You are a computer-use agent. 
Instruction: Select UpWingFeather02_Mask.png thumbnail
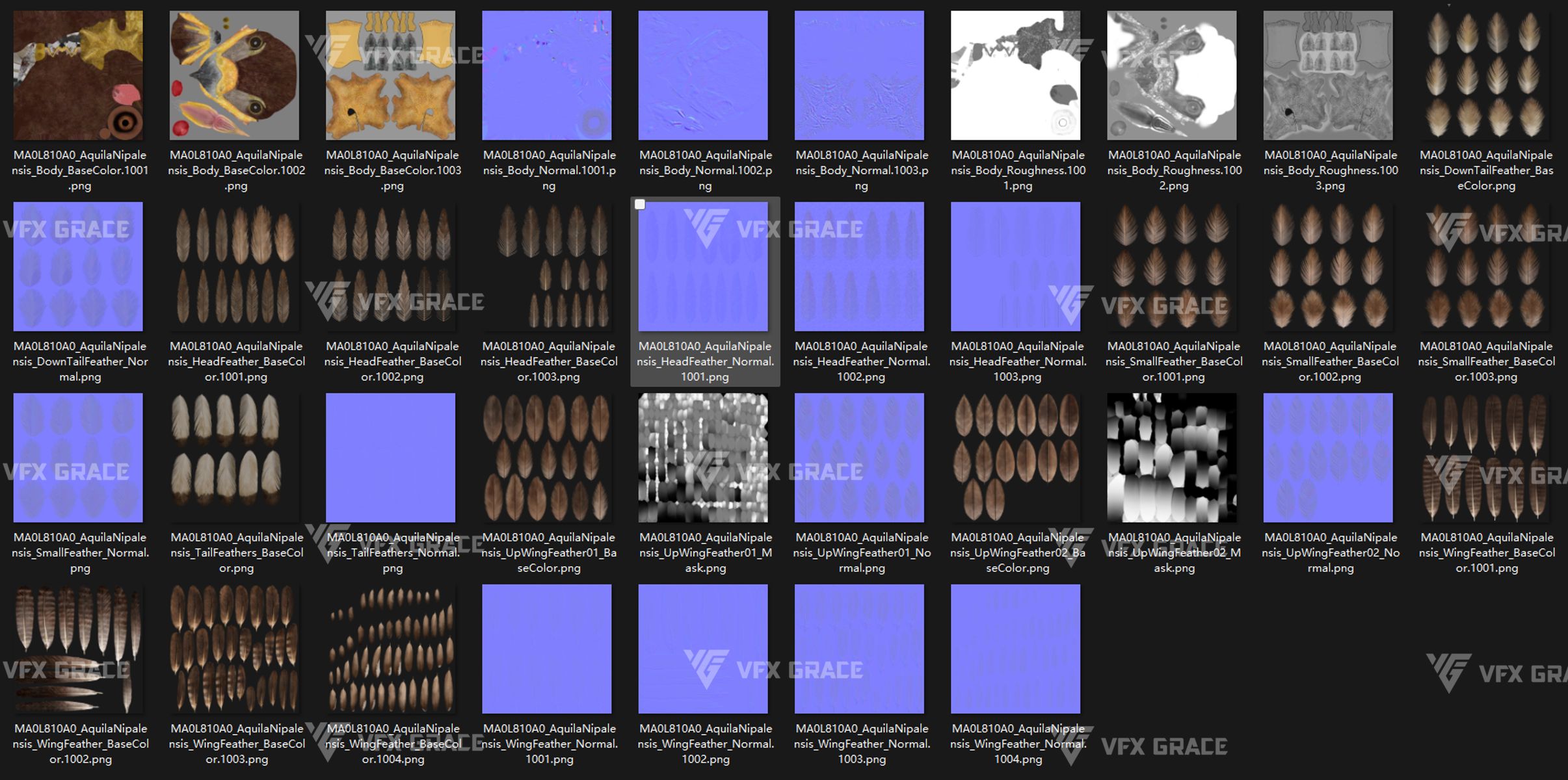1171,458
